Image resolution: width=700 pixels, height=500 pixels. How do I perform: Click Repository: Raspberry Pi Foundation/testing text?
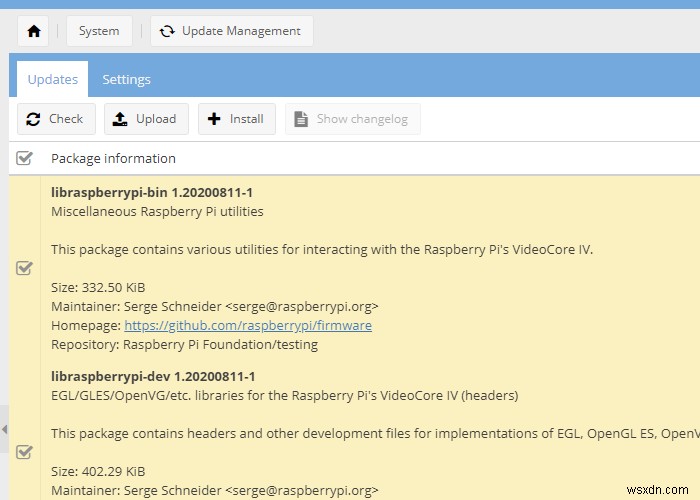[184, 345]
